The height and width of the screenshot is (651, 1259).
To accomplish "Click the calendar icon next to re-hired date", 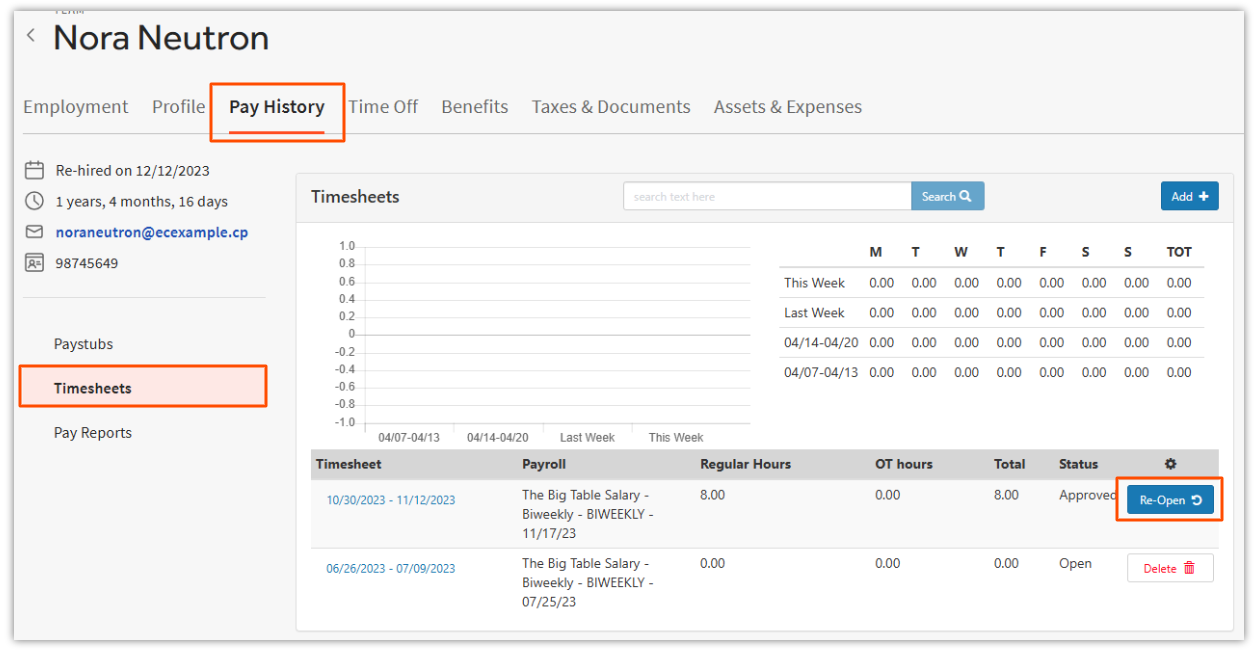I will [35, 170].
